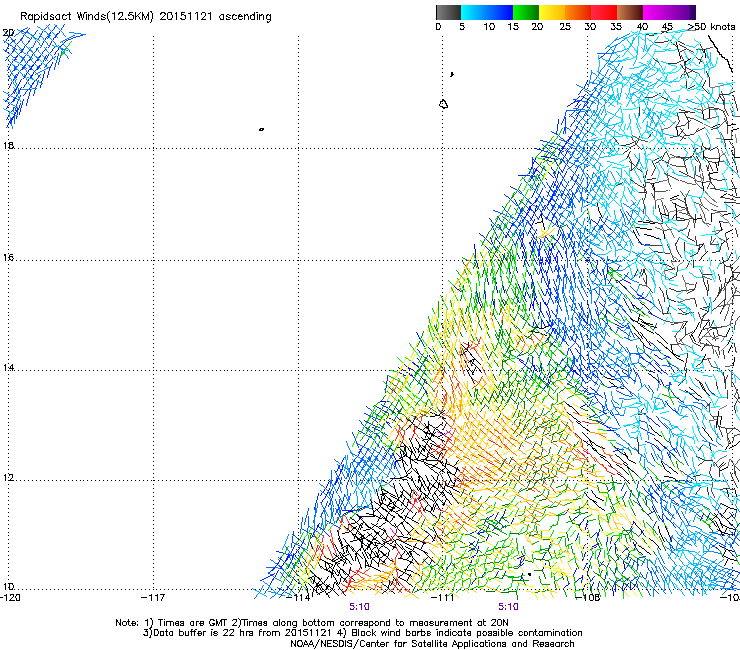
Task: Click the purple '5:10' time between -114 and -111
Action: click(359, 607)
